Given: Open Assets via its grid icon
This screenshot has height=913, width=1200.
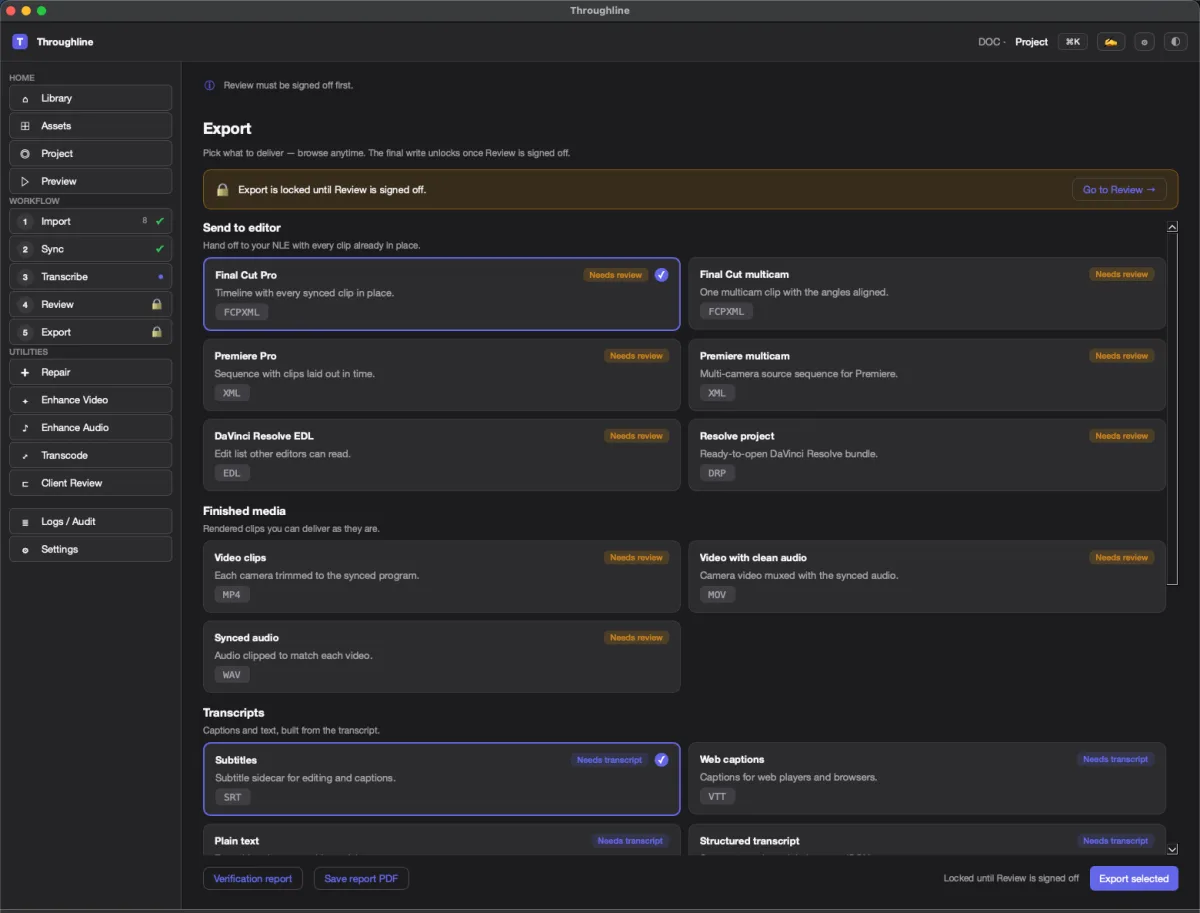Looking at the screenshot, I should point(25,126).
